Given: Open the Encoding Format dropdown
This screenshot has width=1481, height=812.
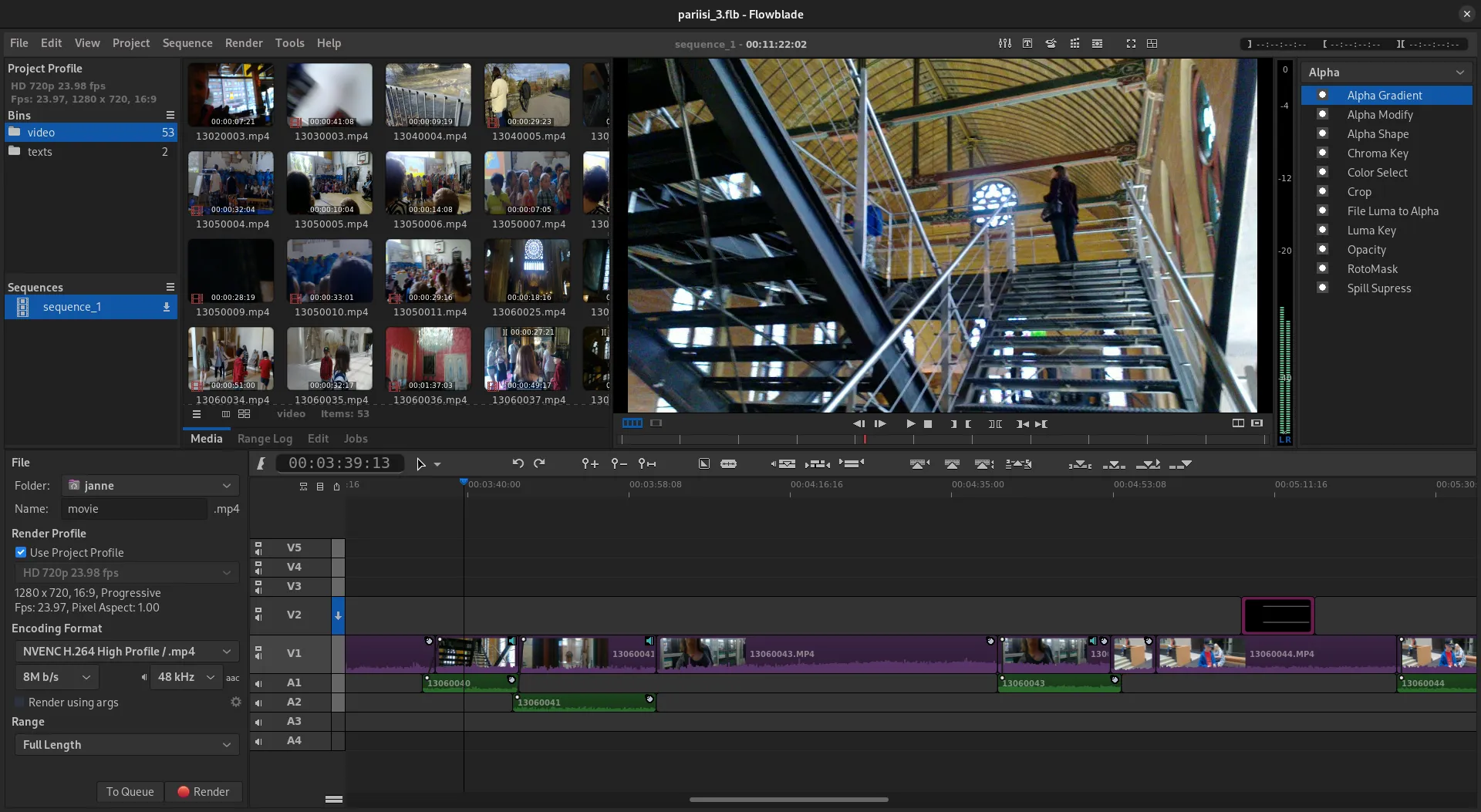Looking at the screenshot, I should tap(126, 651).
